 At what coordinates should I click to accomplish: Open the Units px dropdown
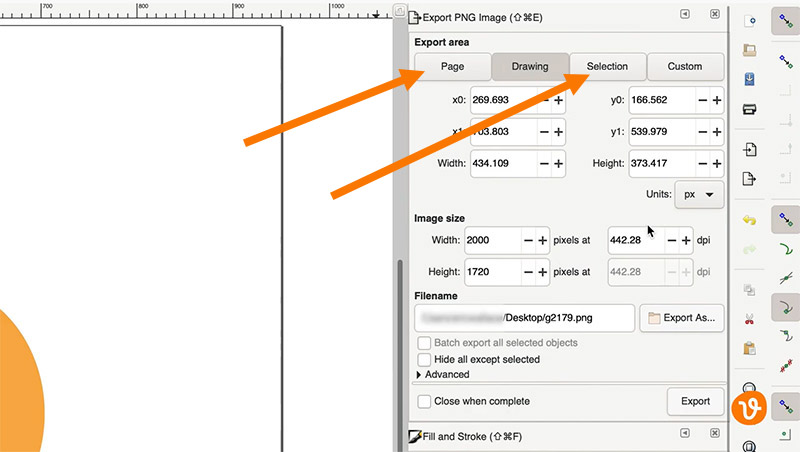[x=699, y=194]
